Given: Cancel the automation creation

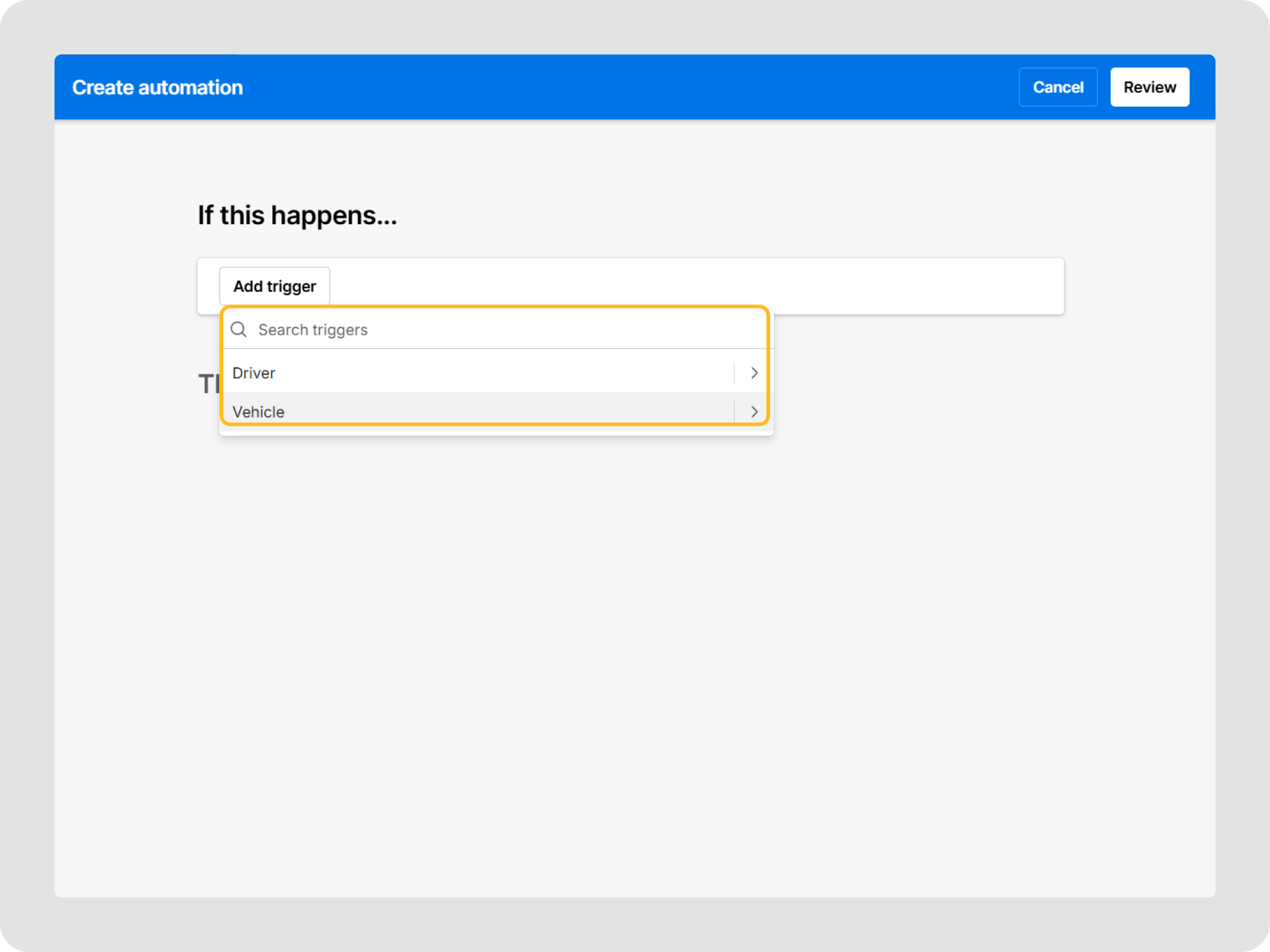Looking at the screenshot, I should tap(1057, 87).
